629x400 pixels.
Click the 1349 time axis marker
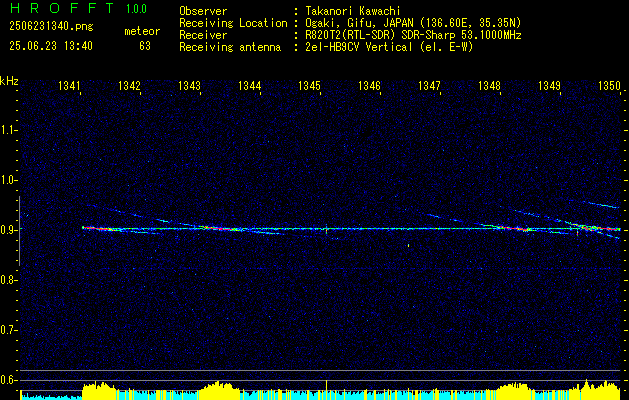(550, 85)
